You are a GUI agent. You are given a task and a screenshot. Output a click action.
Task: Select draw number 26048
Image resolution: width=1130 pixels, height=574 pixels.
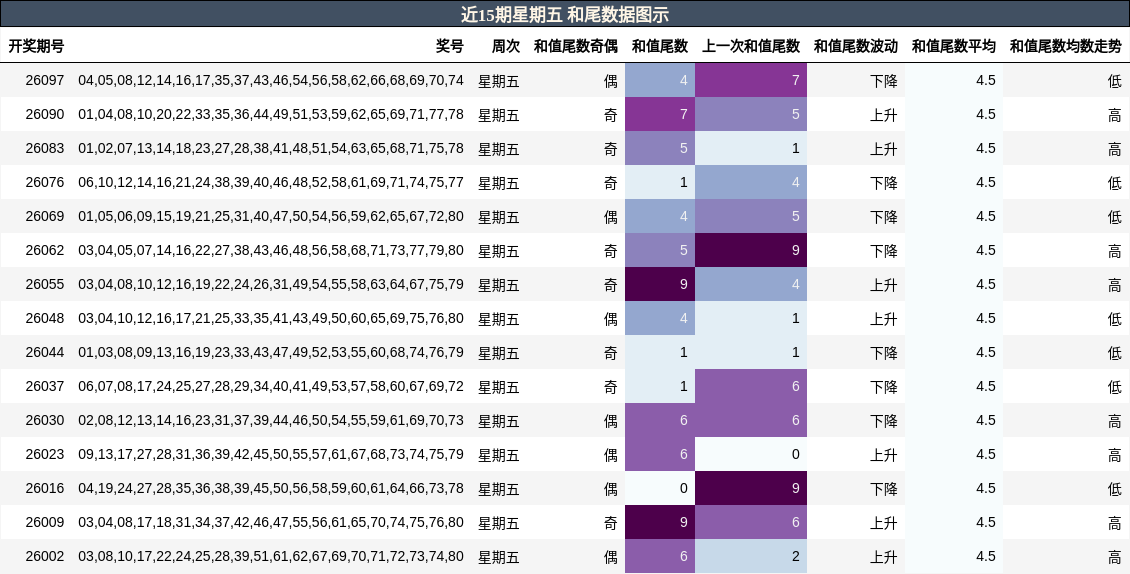45,318
